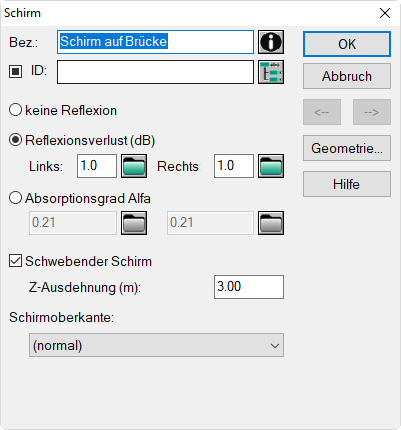
Task: Click the info icon beside Bez. field
Action: (x=271, y=42)
